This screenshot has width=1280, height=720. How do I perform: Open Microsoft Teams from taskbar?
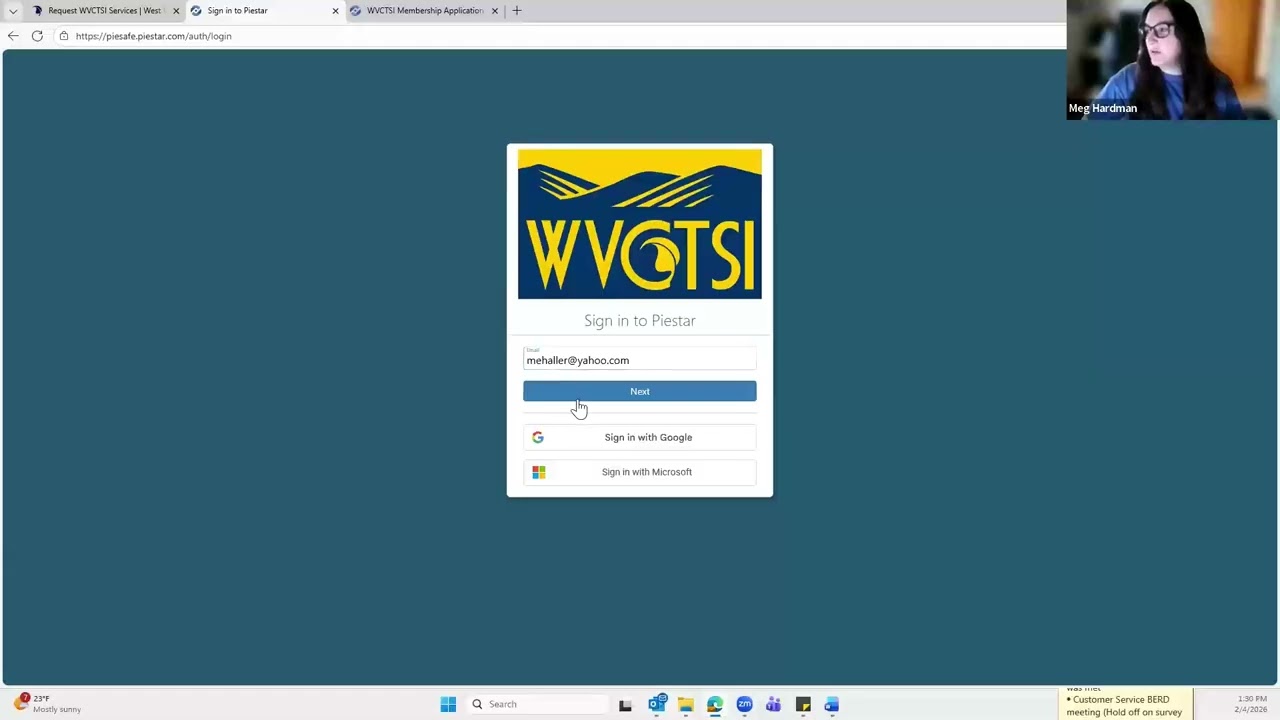pos(773,704)
